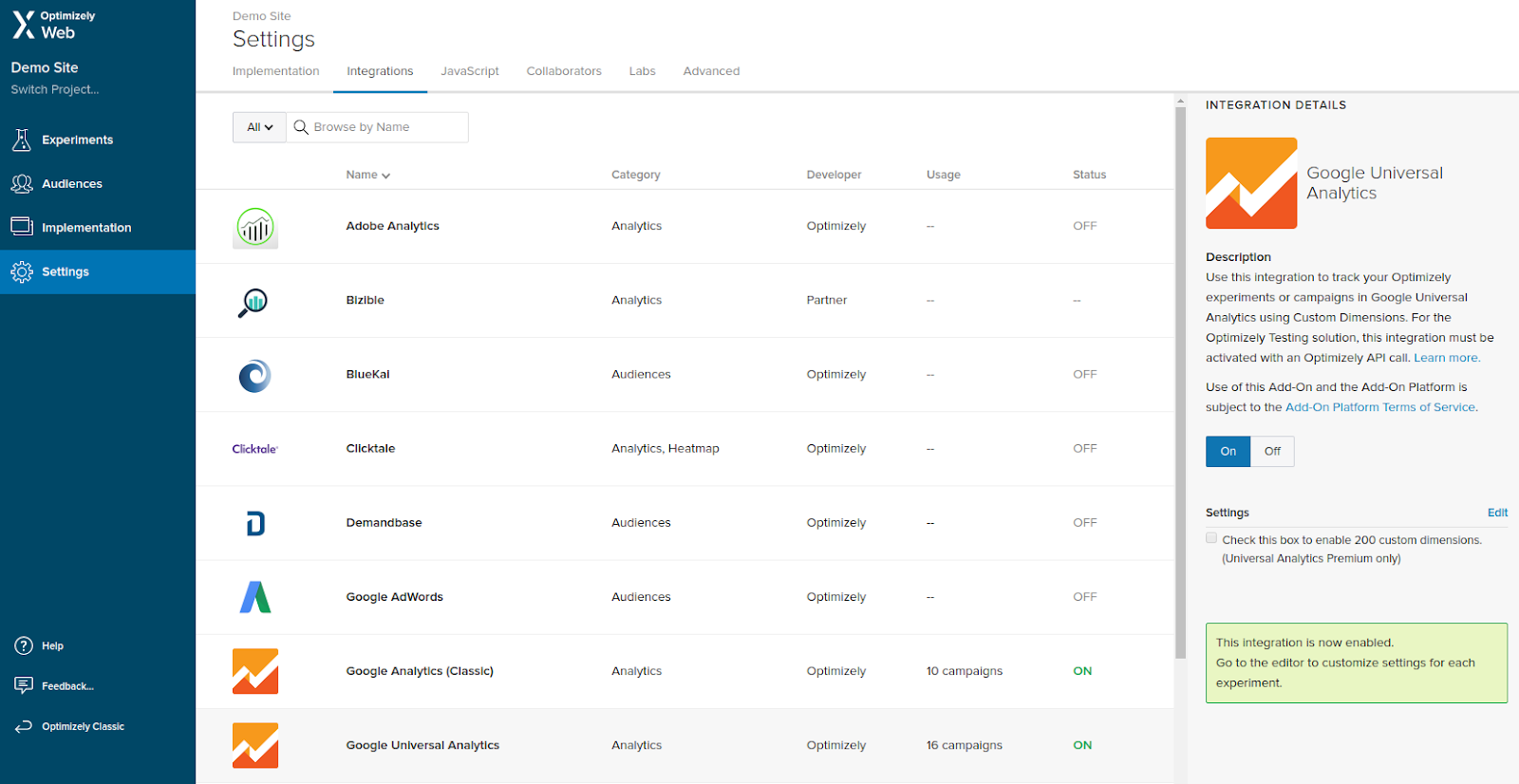Screen dimensions: 1519x784
Task: Select the BlueKai swirl logo
Action: click(x=255, y=376)
